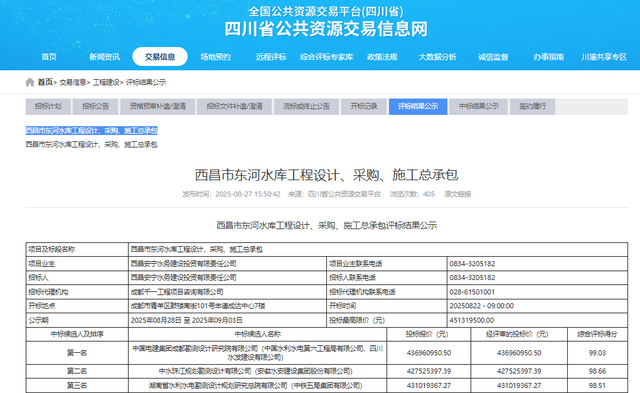Go to 政策法规 in the navigation
This screenshot has height=393, width=640.
(x=382, y=57)
